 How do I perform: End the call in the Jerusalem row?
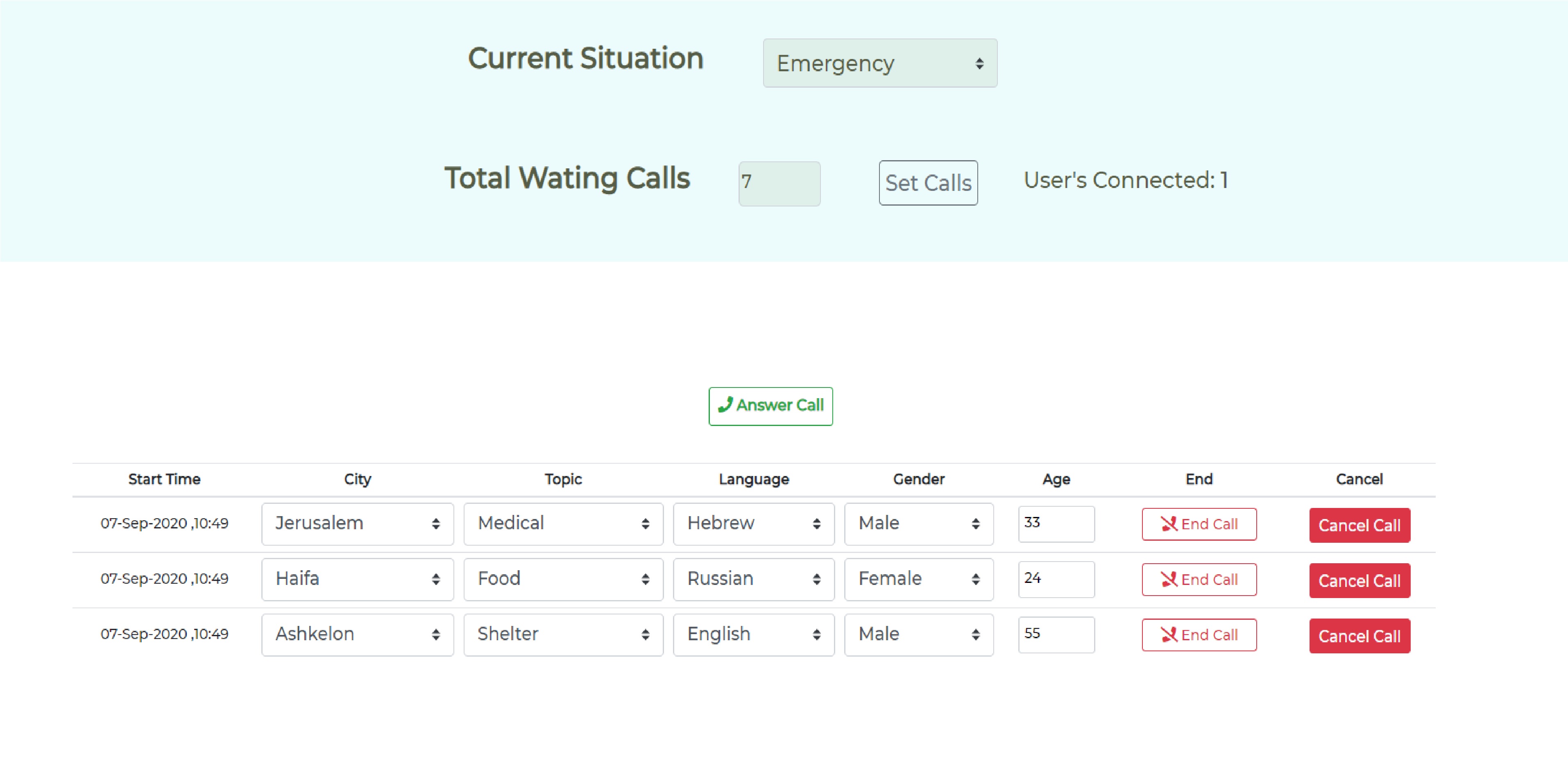coord(1199,524)
